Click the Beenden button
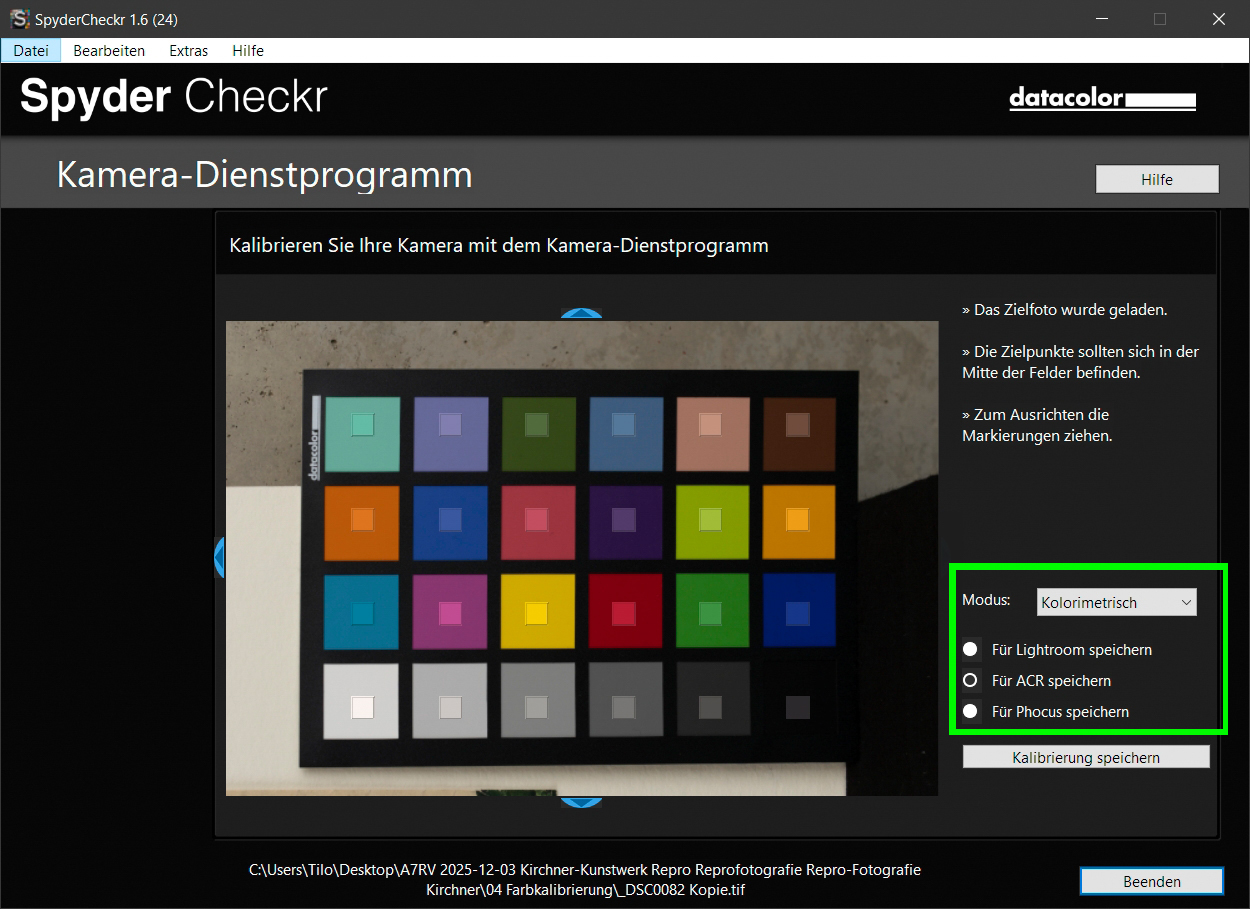1250x909 pixels. point(1151,881)
